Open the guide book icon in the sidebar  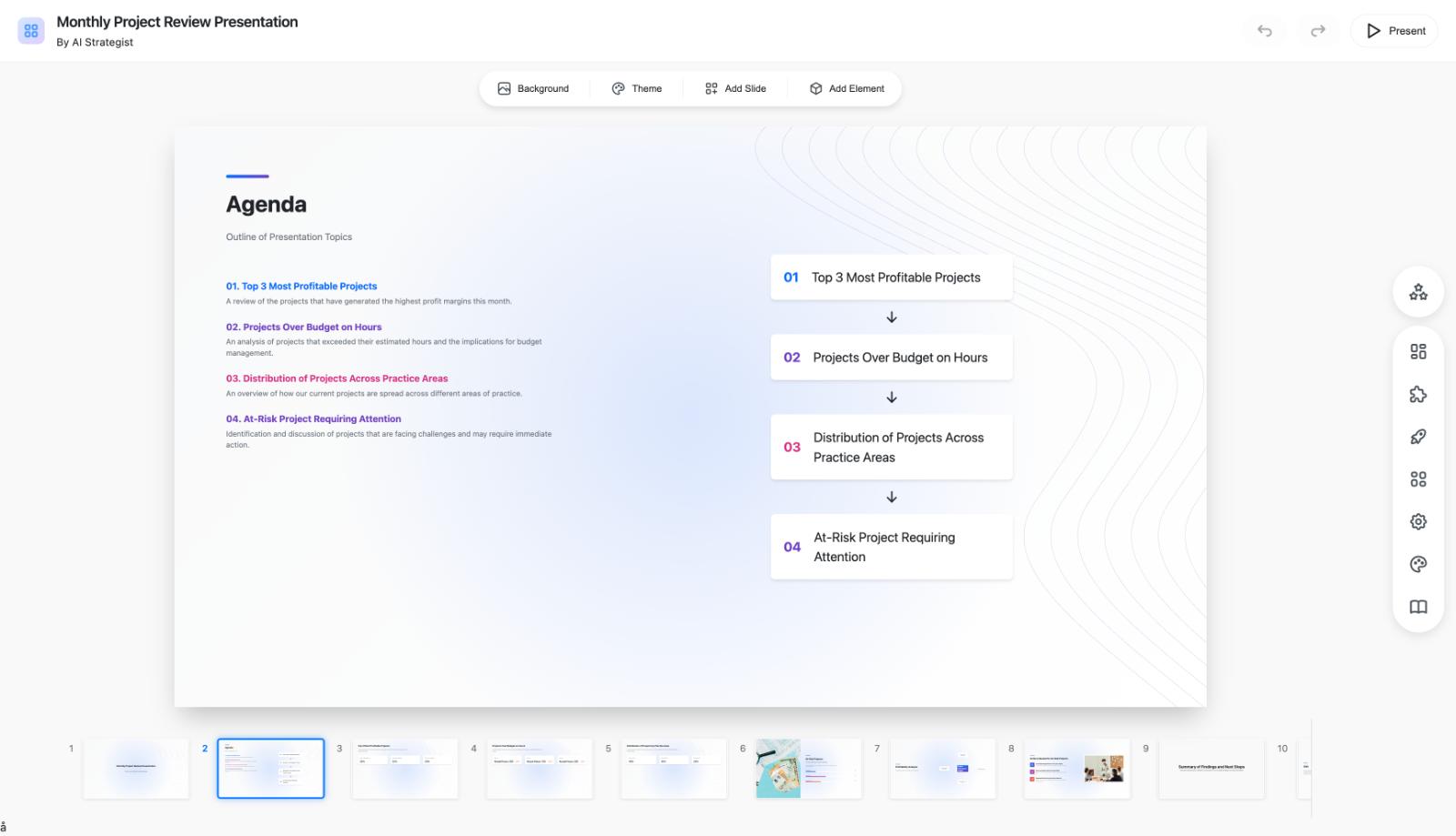(x=1417, y=607)
